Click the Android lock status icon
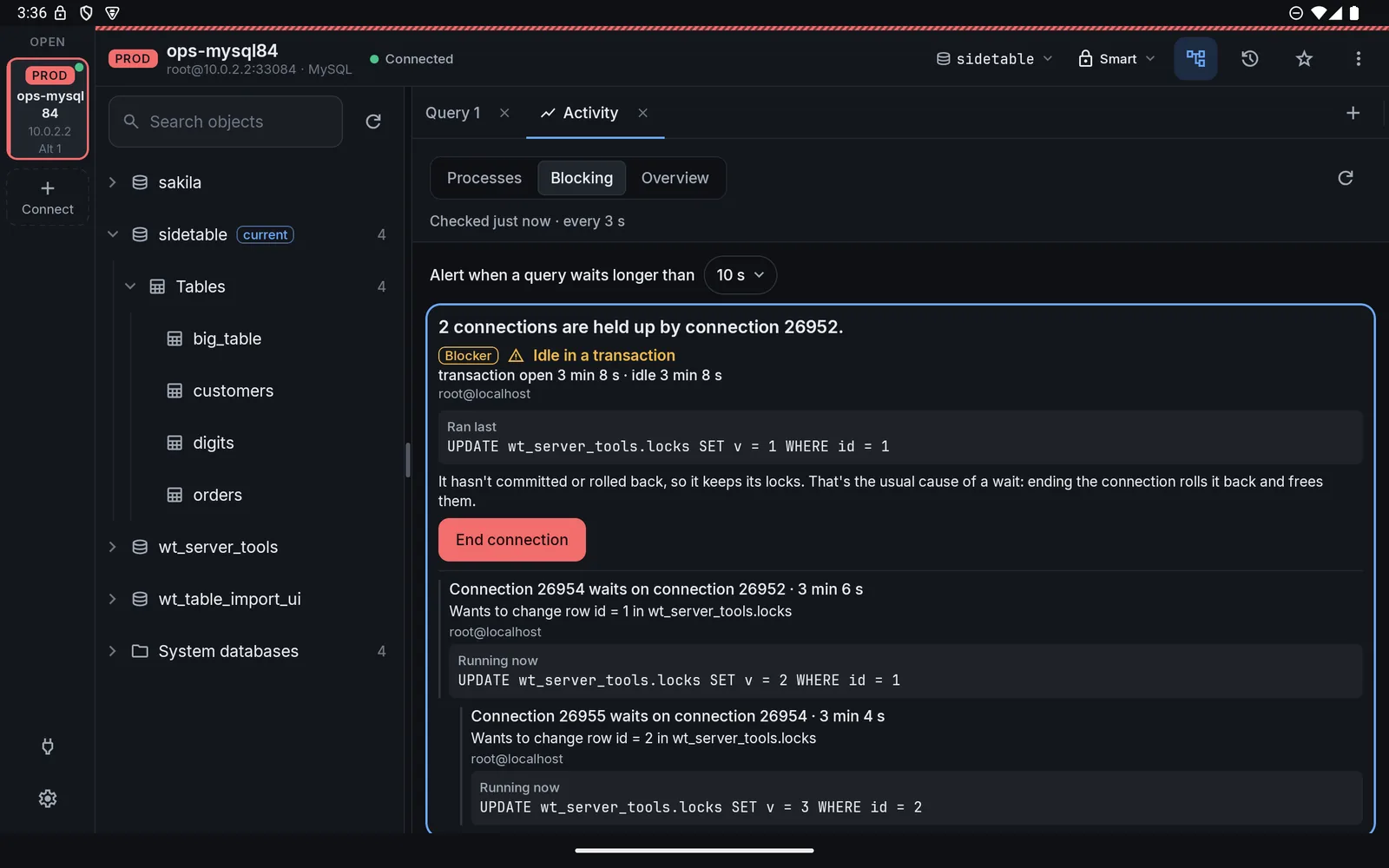 60,13
